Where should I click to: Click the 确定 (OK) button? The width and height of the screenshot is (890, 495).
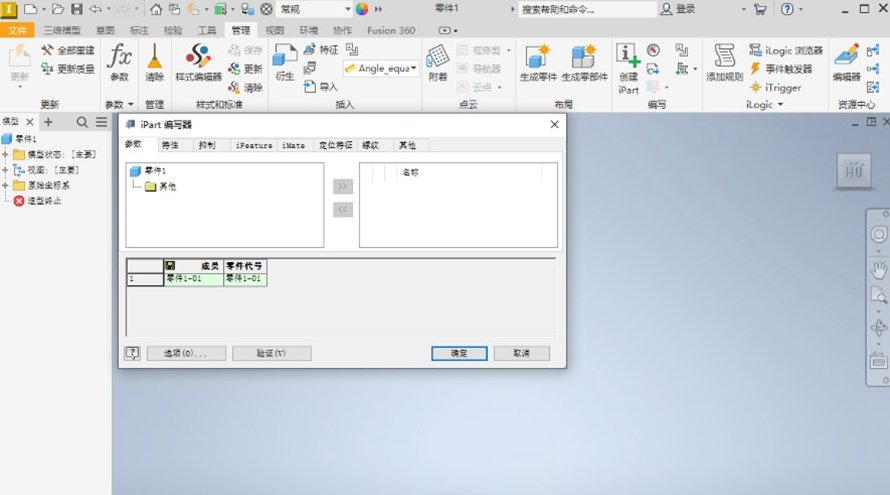pyautogui.click(x=459, y=353)
